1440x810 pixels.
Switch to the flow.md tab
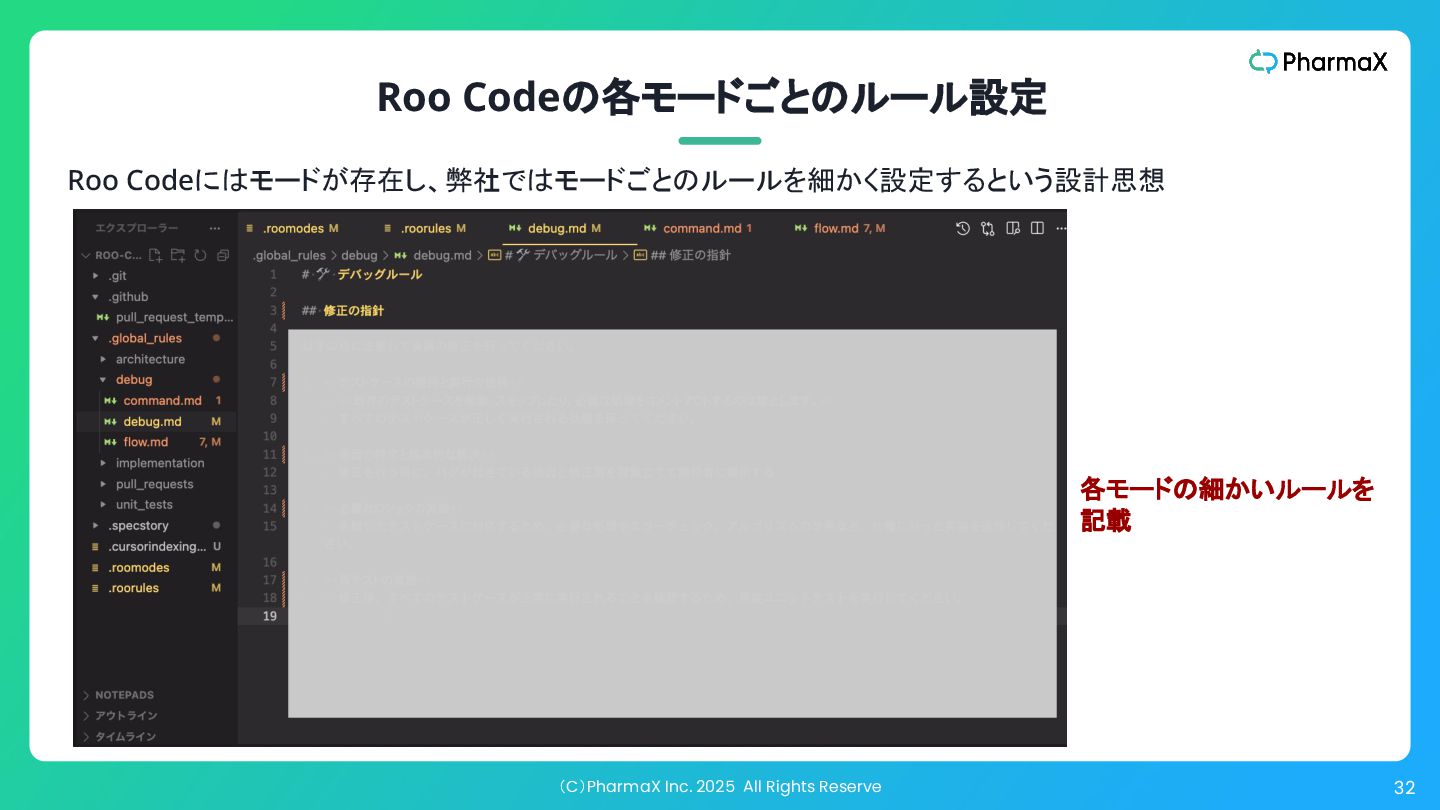[x=842, y=228]
